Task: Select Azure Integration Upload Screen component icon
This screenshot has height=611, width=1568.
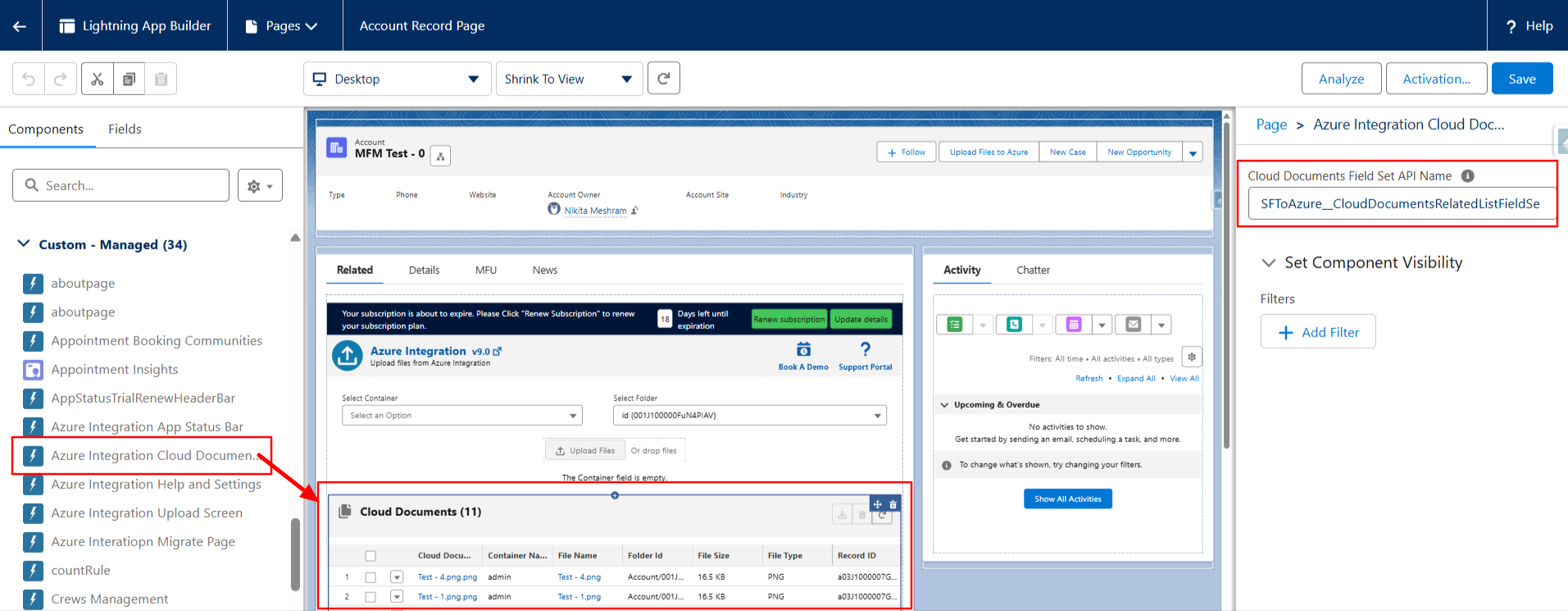Action: click(x=33, y=513)
